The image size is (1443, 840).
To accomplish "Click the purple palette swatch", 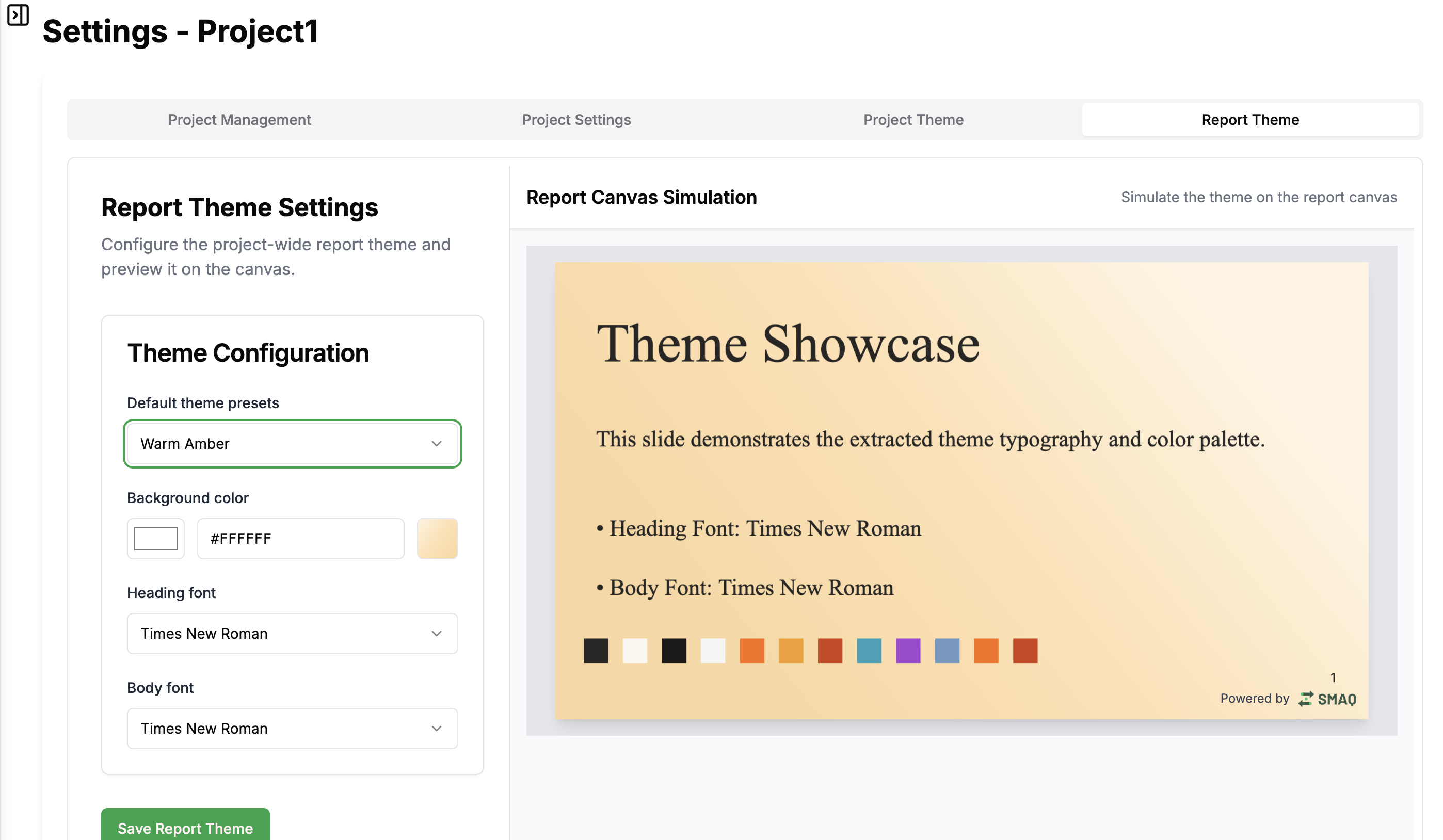I will pyautogui.click(x=908, y=651).
